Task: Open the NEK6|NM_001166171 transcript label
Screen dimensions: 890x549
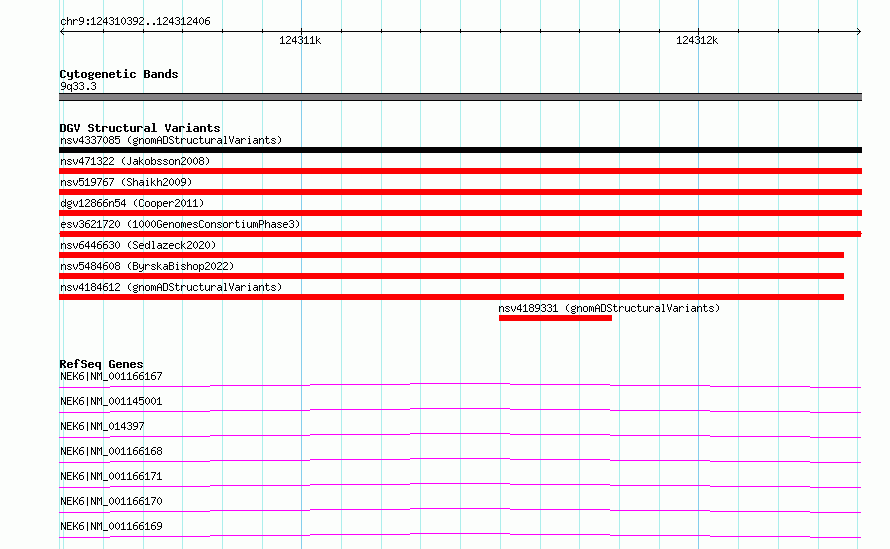Action: [x=111, y=476]
